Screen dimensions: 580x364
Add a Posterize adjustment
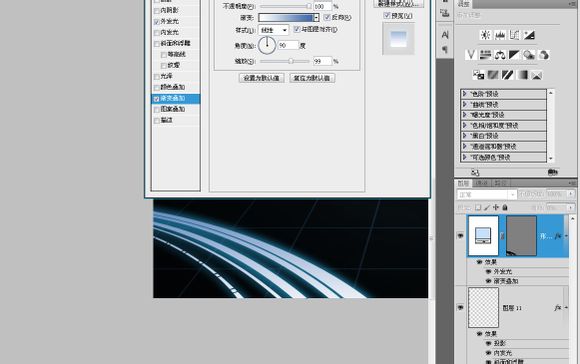pos(493,75)
